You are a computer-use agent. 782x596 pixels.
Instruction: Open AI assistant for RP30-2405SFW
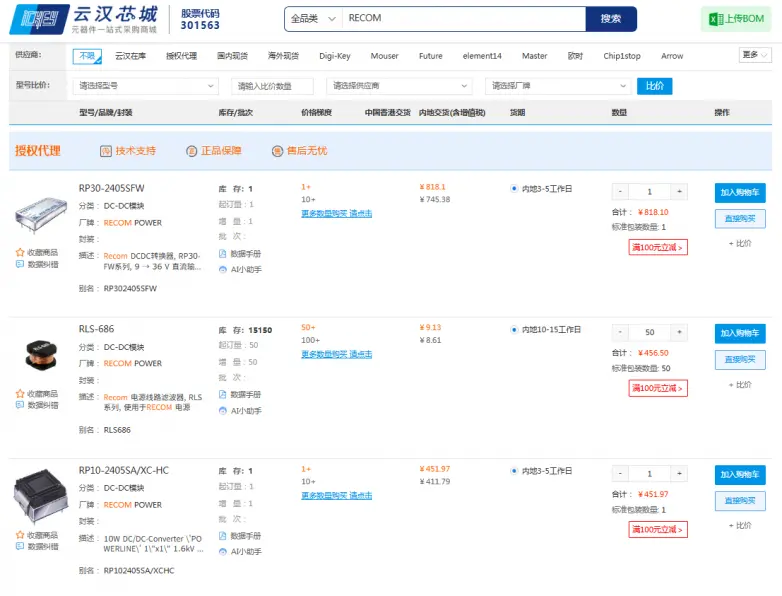(223, 269)
